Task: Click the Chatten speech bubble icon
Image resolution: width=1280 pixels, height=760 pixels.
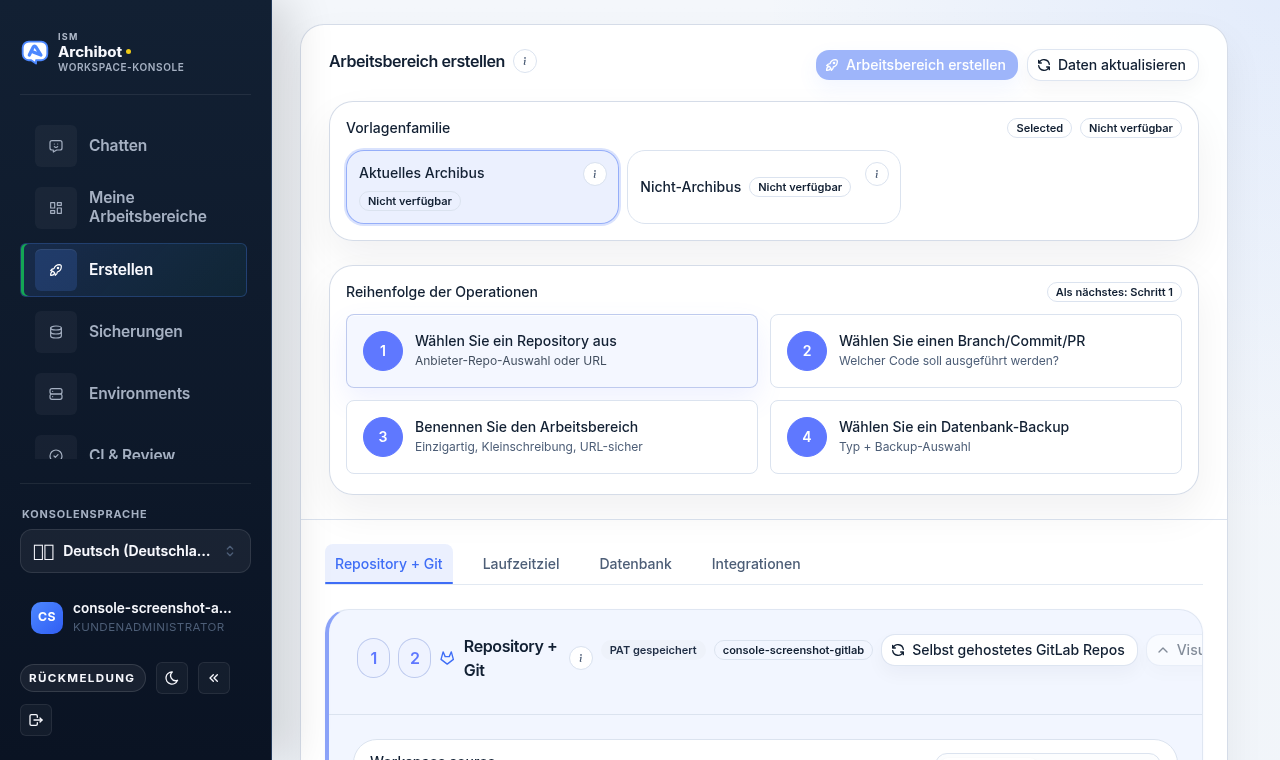Action: (x=56, y=146)
